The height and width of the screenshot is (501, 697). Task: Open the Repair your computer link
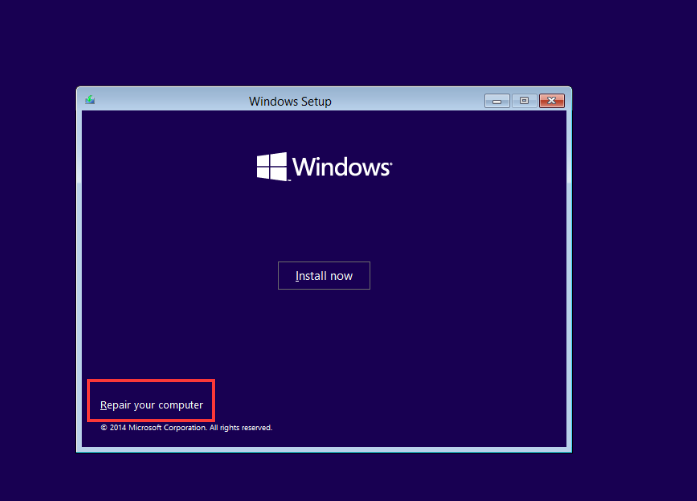(x=152, y=405)
